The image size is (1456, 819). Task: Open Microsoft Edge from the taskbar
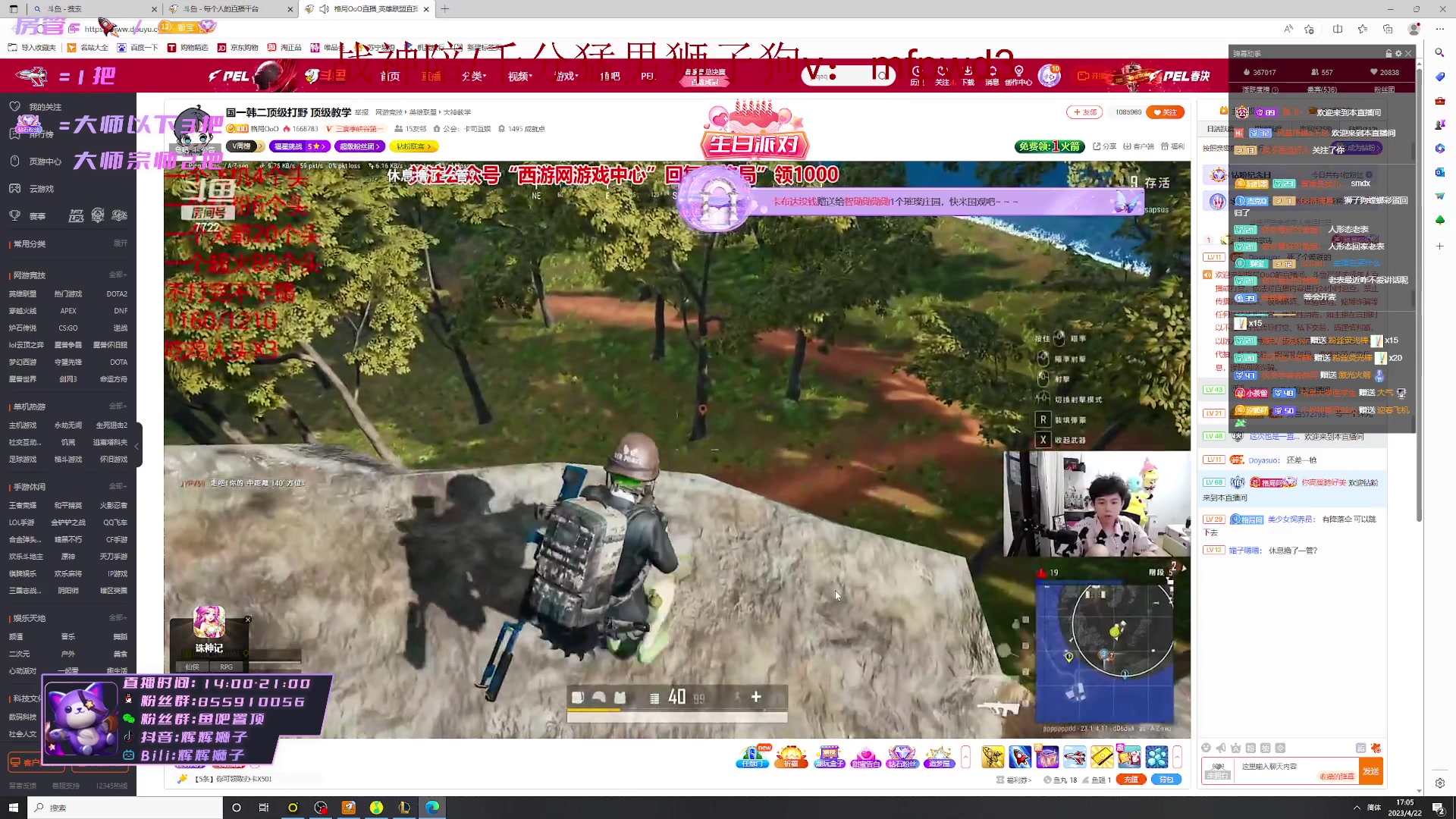(432, 808)
